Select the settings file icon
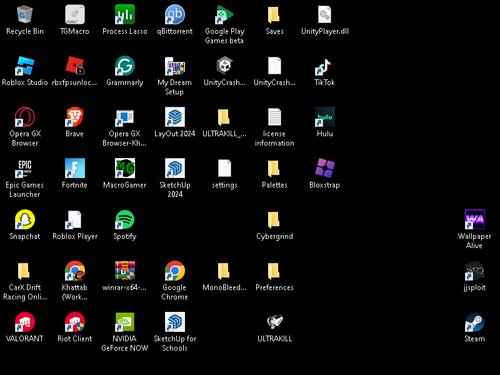This screenshot has height=375, width=500. pos(224,169)
